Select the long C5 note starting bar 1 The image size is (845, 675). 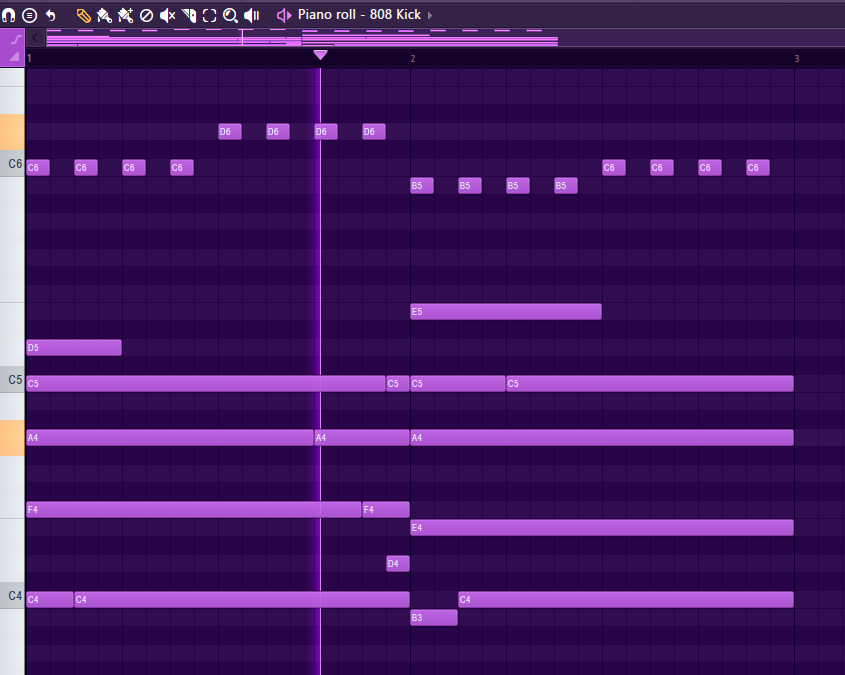[206, 384]
